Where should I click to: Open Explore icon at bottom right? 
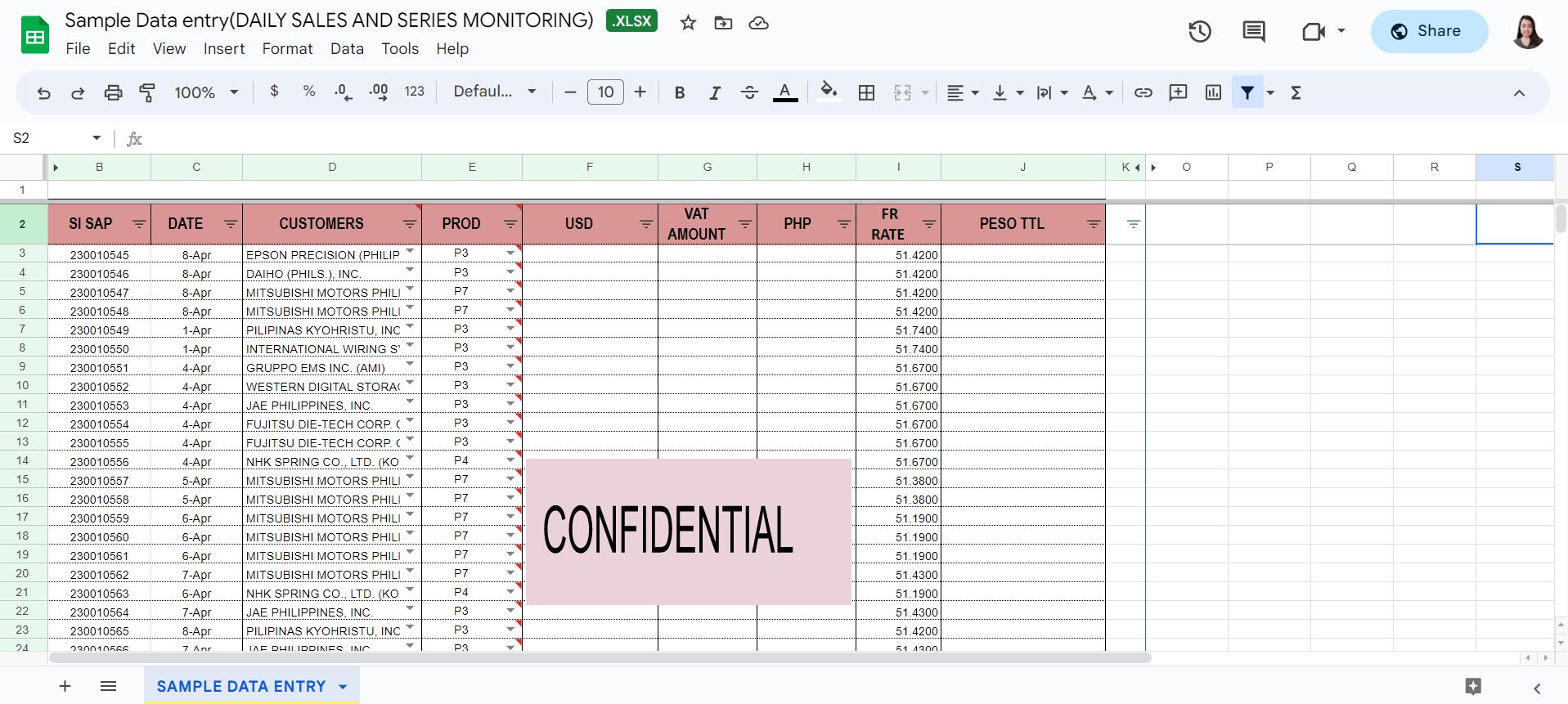point(1473,687)
